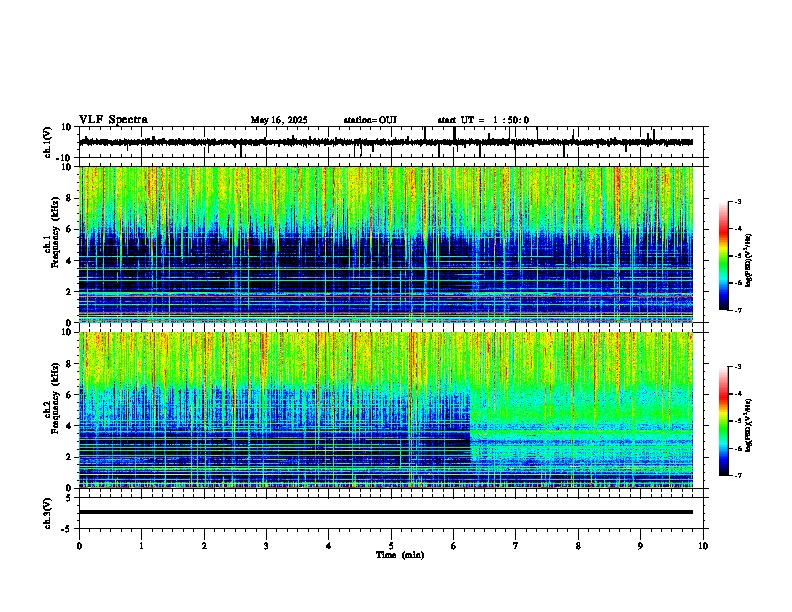The image size is (792, 612).
Task: Click the "ch.3(V)" axis label
Action: pyautogui.click(x=48, y=513)
